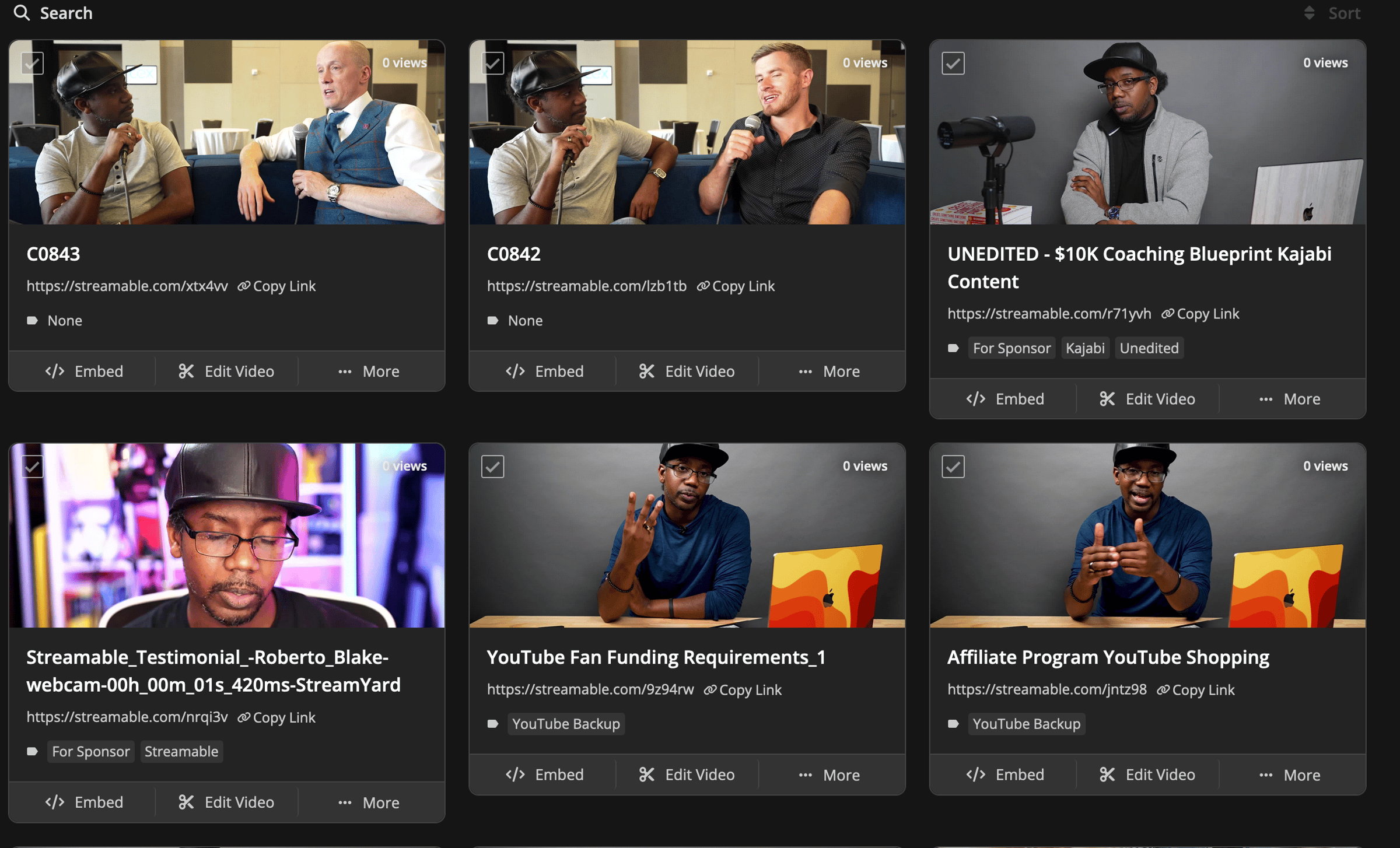Select the C0843 video checkbox
The height and width of the screenshot is (848, 1400).
click(x=32, y=63)
